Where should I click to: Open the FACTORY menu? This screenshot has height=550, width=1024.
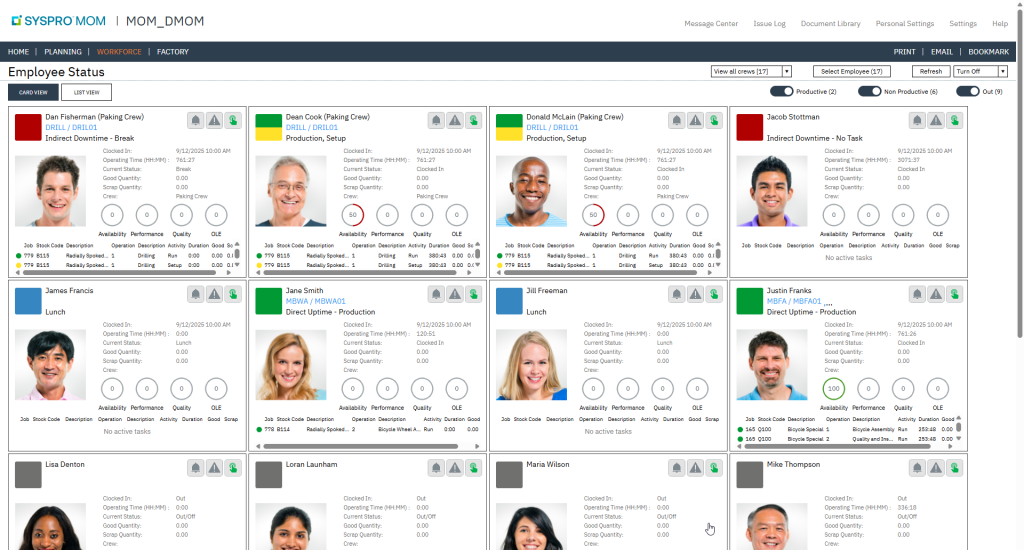(x=172, y=52)
